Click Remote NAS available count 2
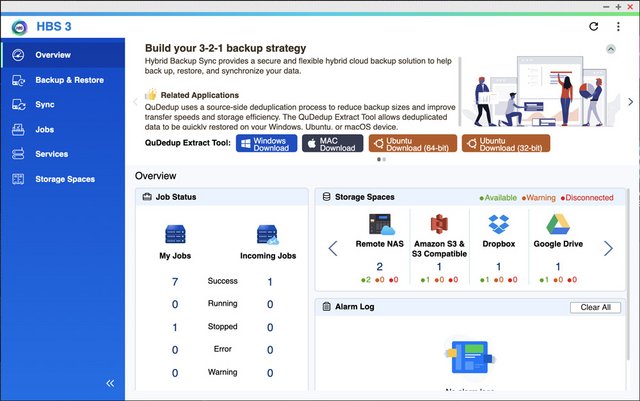640x401 pixels. [366, 280]
